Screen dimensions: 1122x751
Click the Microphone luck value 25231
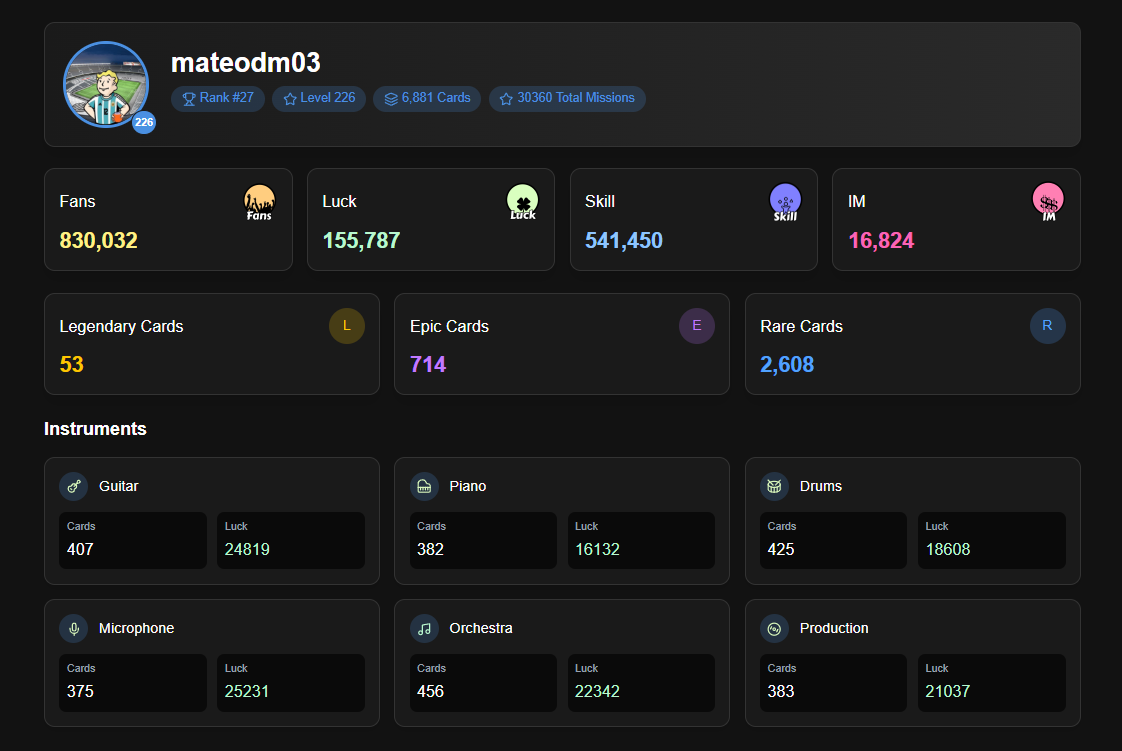pos(247,692)
